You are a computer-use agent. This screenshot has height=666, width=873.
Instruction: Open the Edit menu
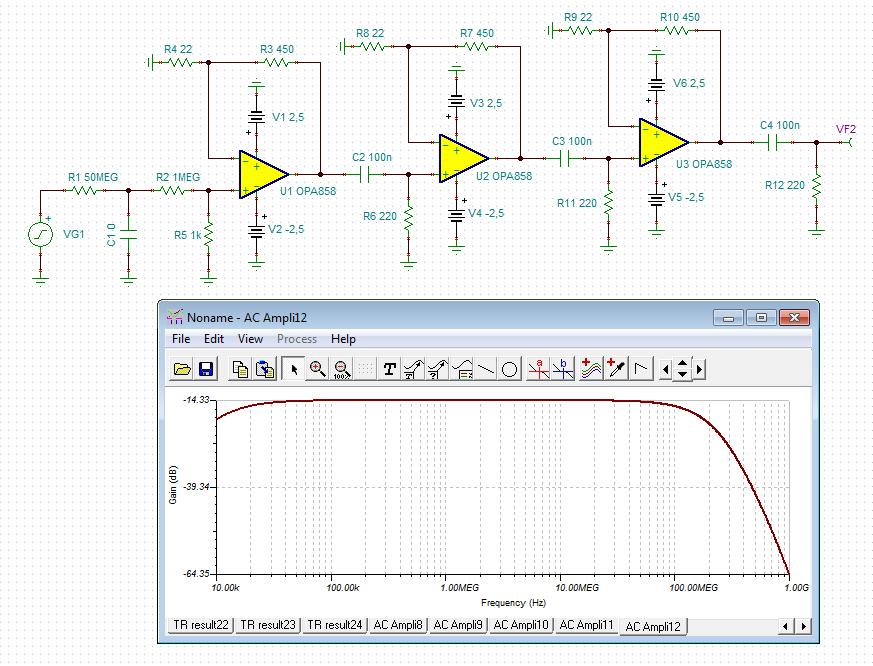214,339
